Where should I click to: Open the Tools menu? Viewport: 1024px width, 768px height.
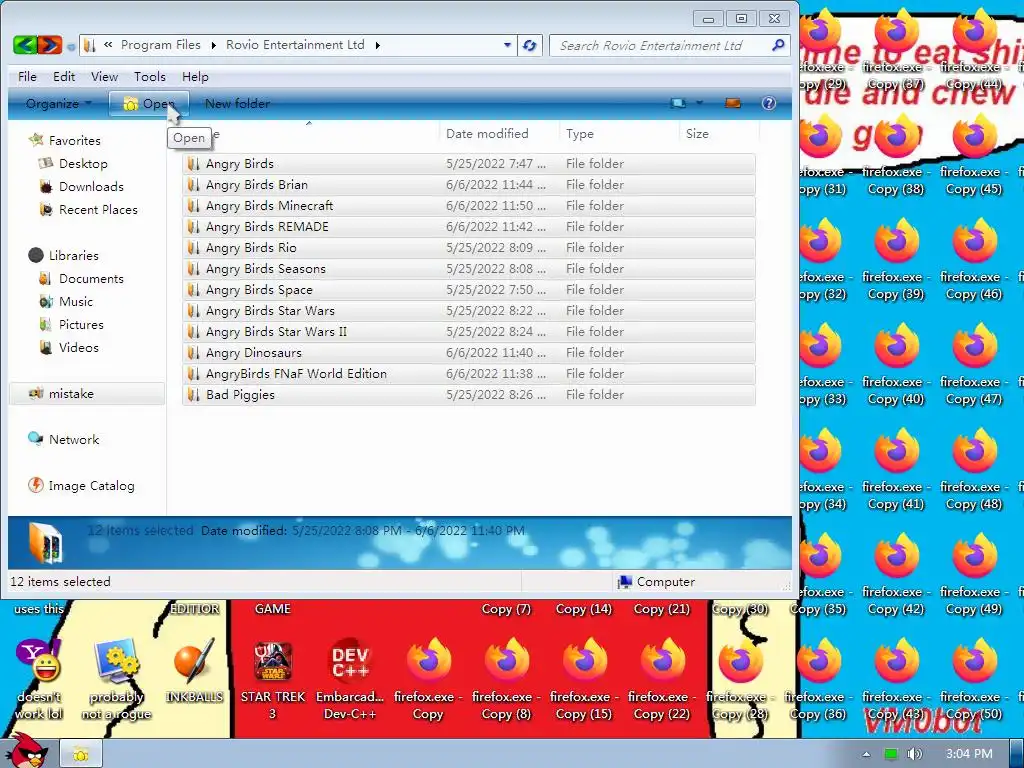[150, 76]
